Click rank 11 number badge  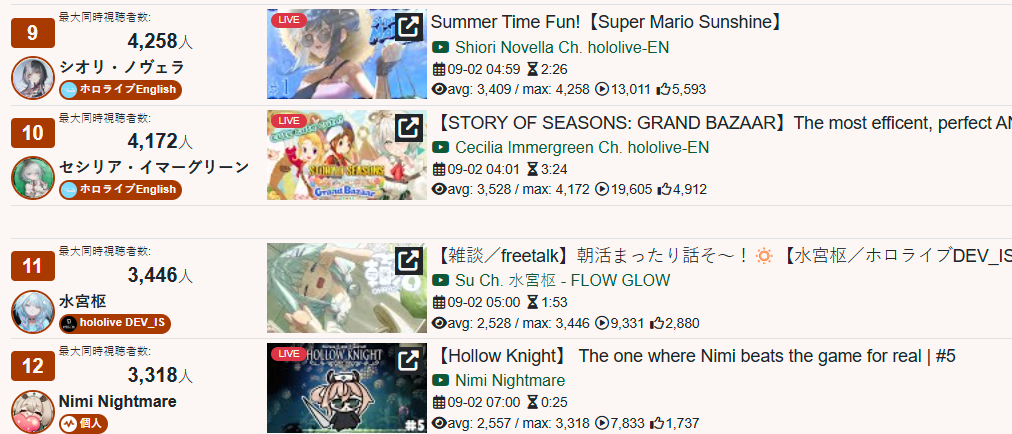pyautogui.click(x=33, y=266)
